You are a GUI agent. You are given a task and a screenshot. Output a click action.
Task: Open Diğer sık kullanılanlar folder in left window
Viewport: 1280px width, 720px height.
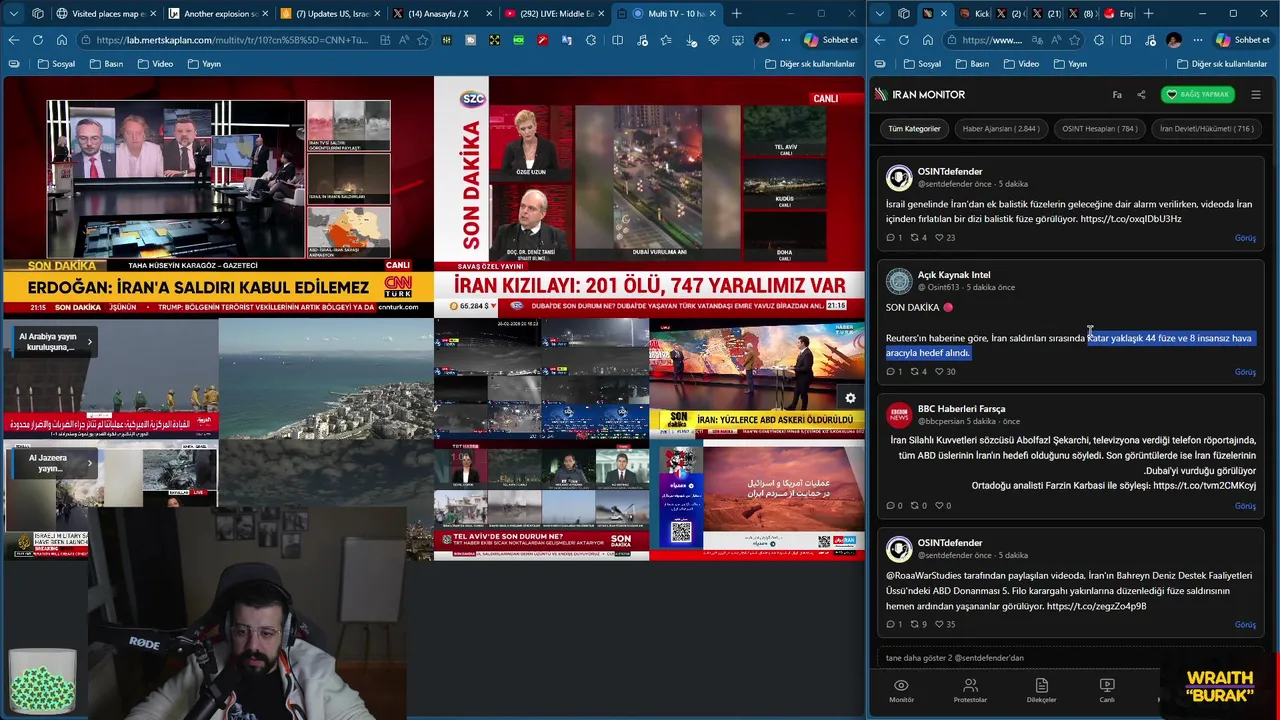(x=810, y=64)
